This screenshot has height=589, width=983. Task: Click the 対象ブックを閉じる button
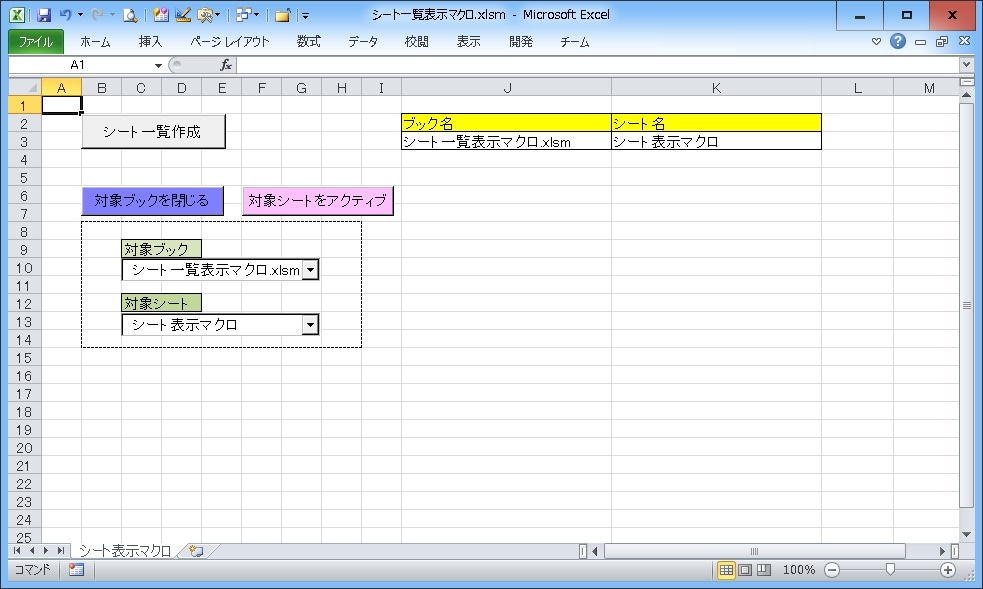click(152, 201)
